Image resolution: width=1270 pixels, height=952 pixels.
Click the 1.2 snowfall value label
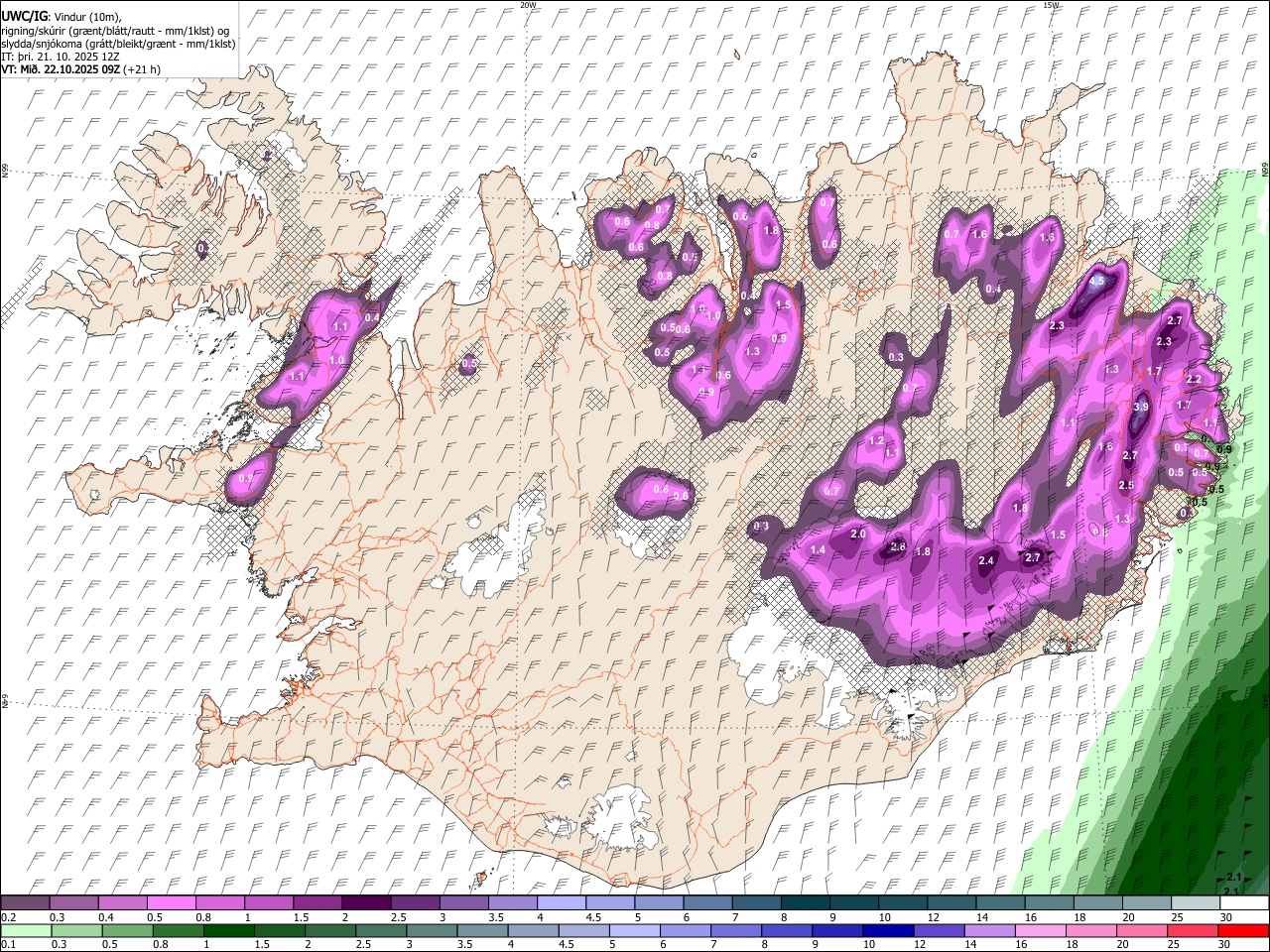876,440
